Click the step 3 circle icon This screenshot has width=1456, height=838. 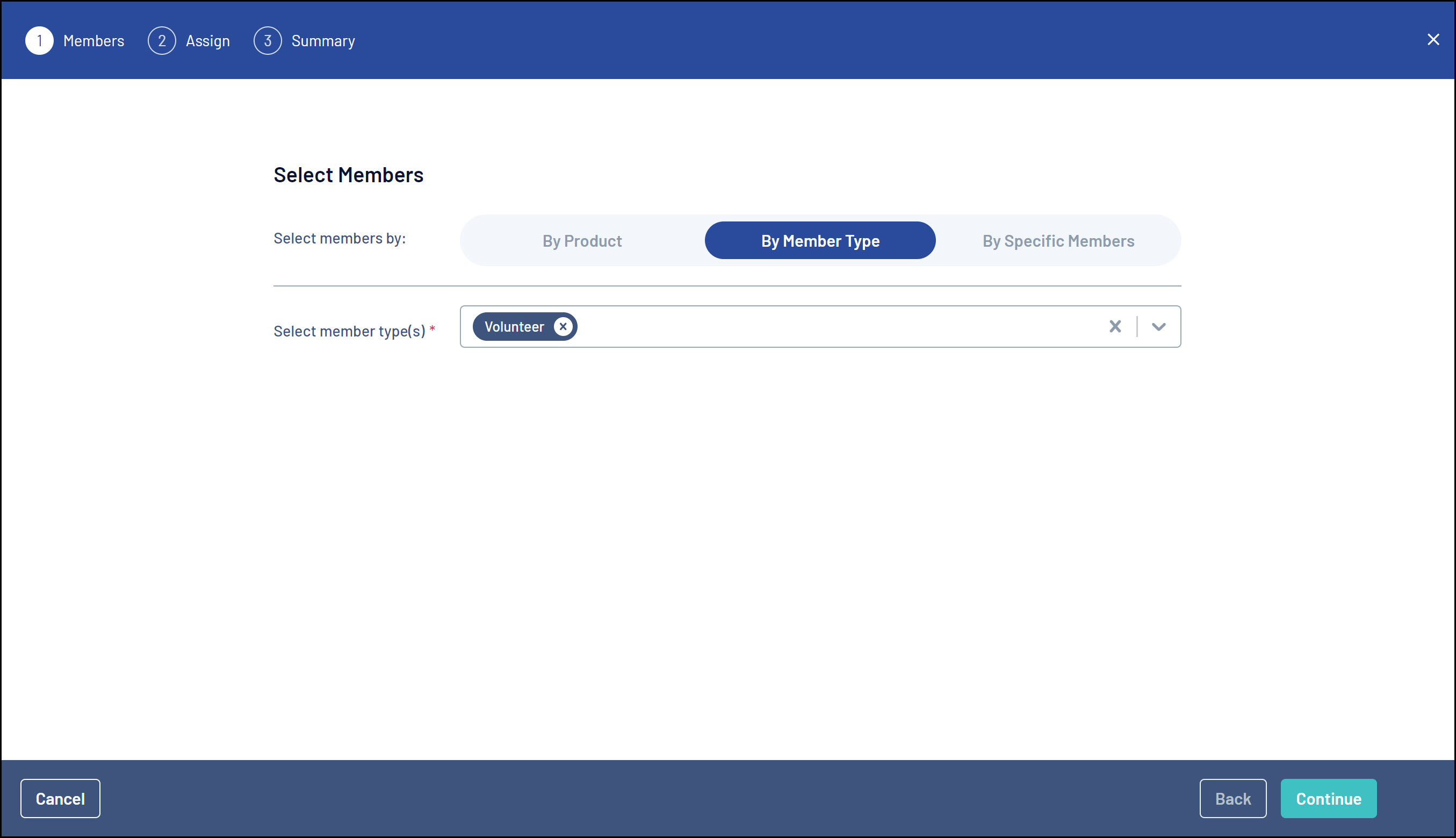[x=268, y=41]
